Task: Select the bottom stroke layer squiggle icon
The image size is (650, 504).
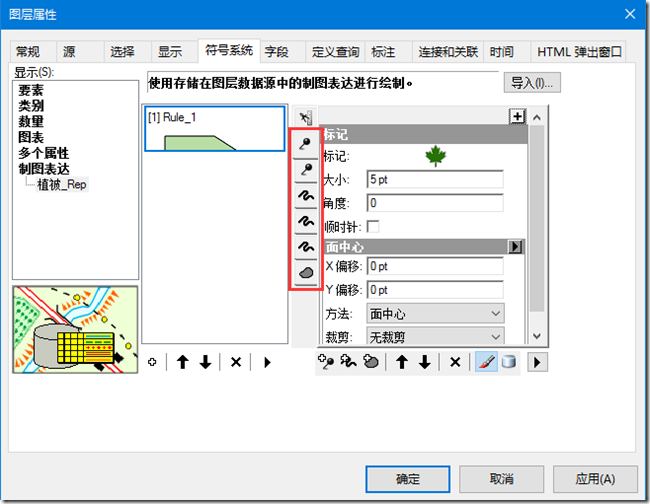Action: coord(306,247)
